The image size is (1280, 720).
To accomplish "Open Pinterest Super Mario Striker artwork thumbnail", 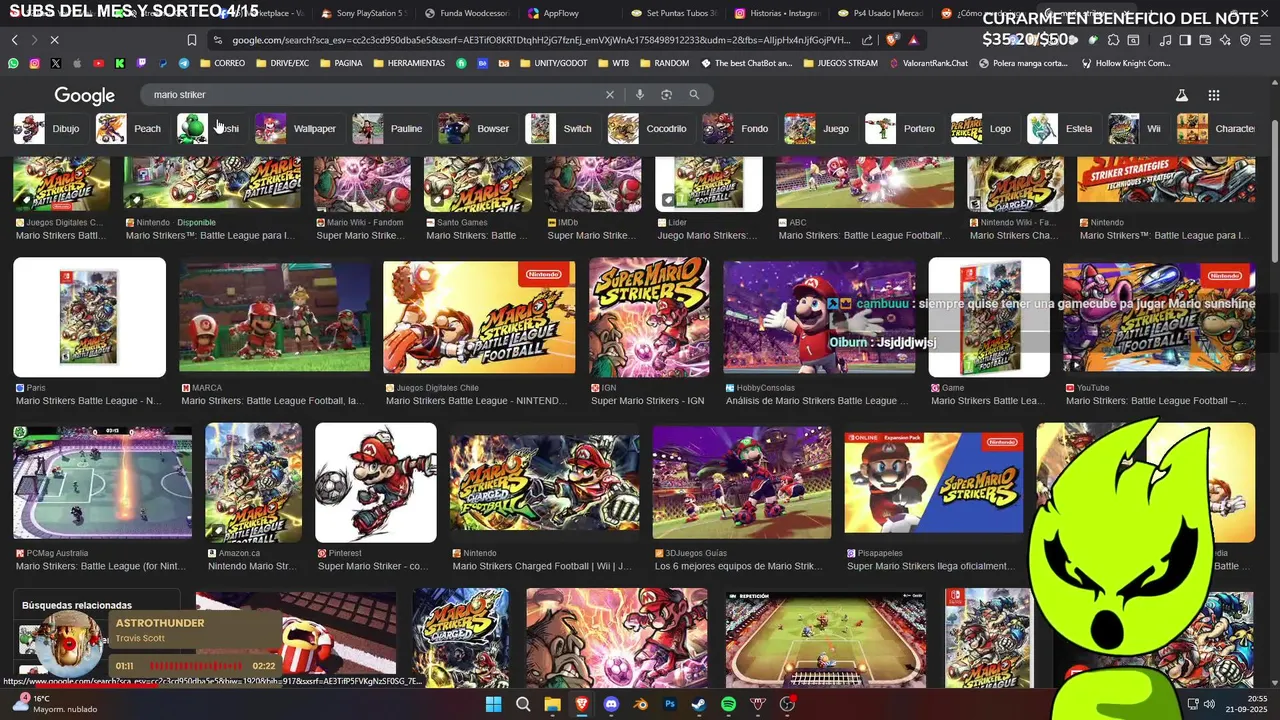I will [x=376, y=482].
